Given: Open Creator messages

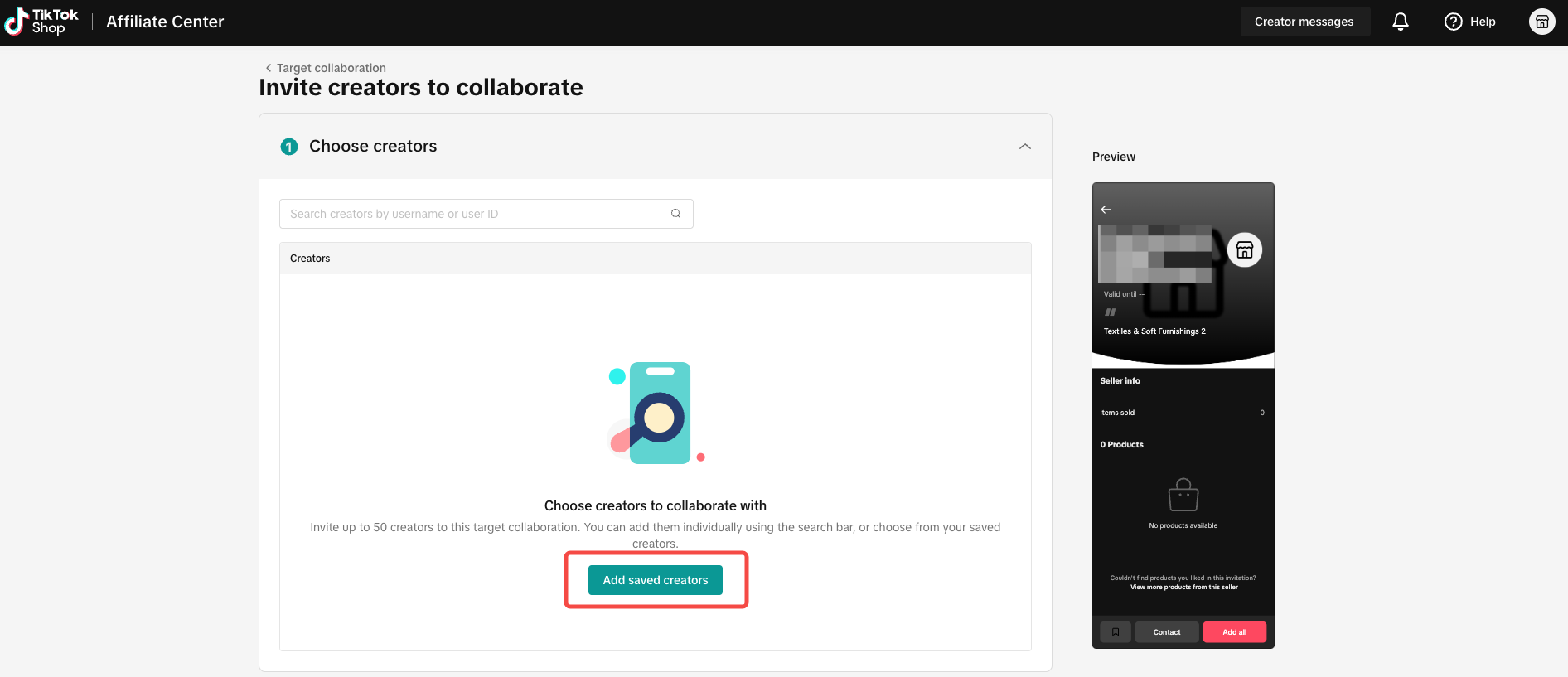Looking at the screenshot, I should pos(1304,22).
